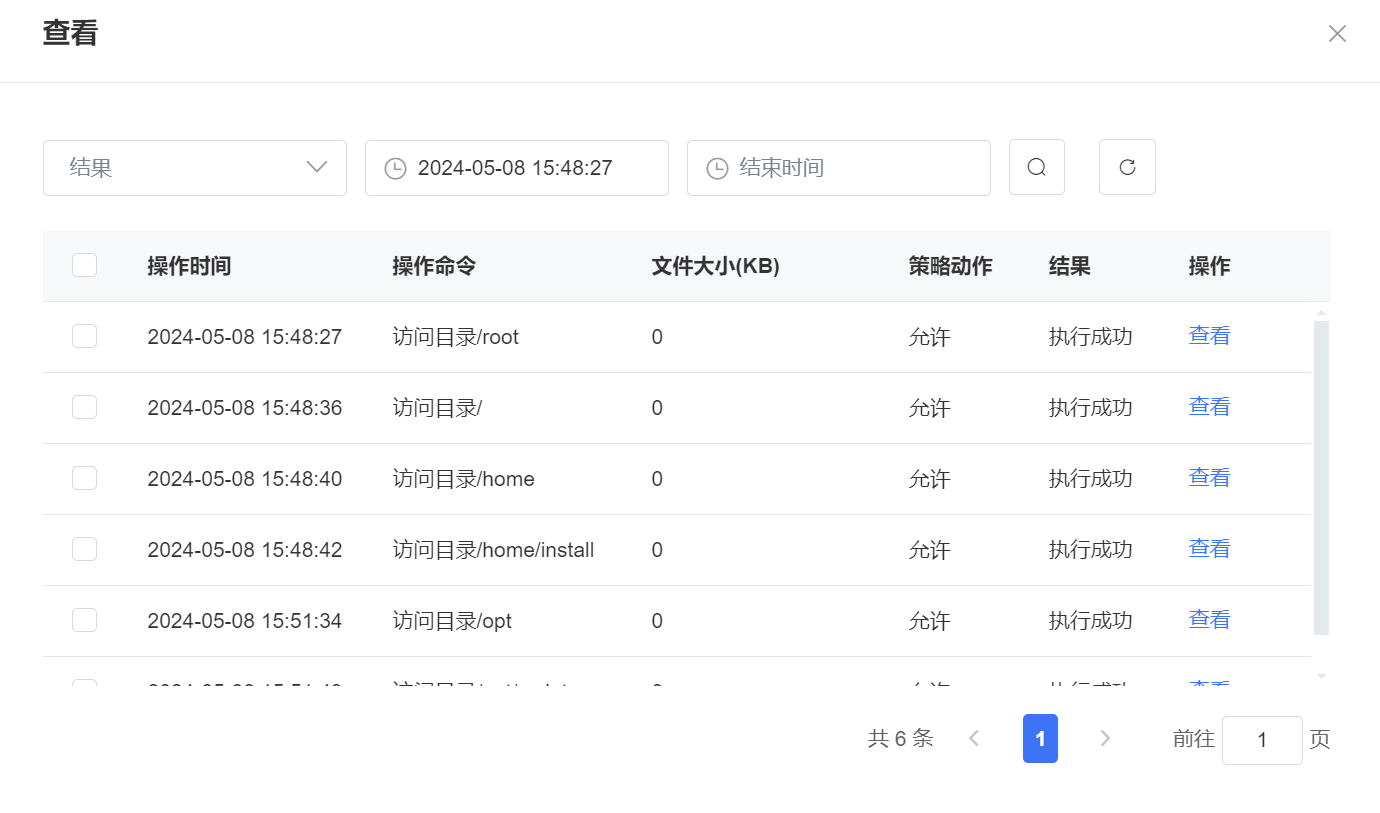Viewport: 1380px width, 813px height.
Task: Click the search magnifier icon button
Action: tap(1037, 167)
